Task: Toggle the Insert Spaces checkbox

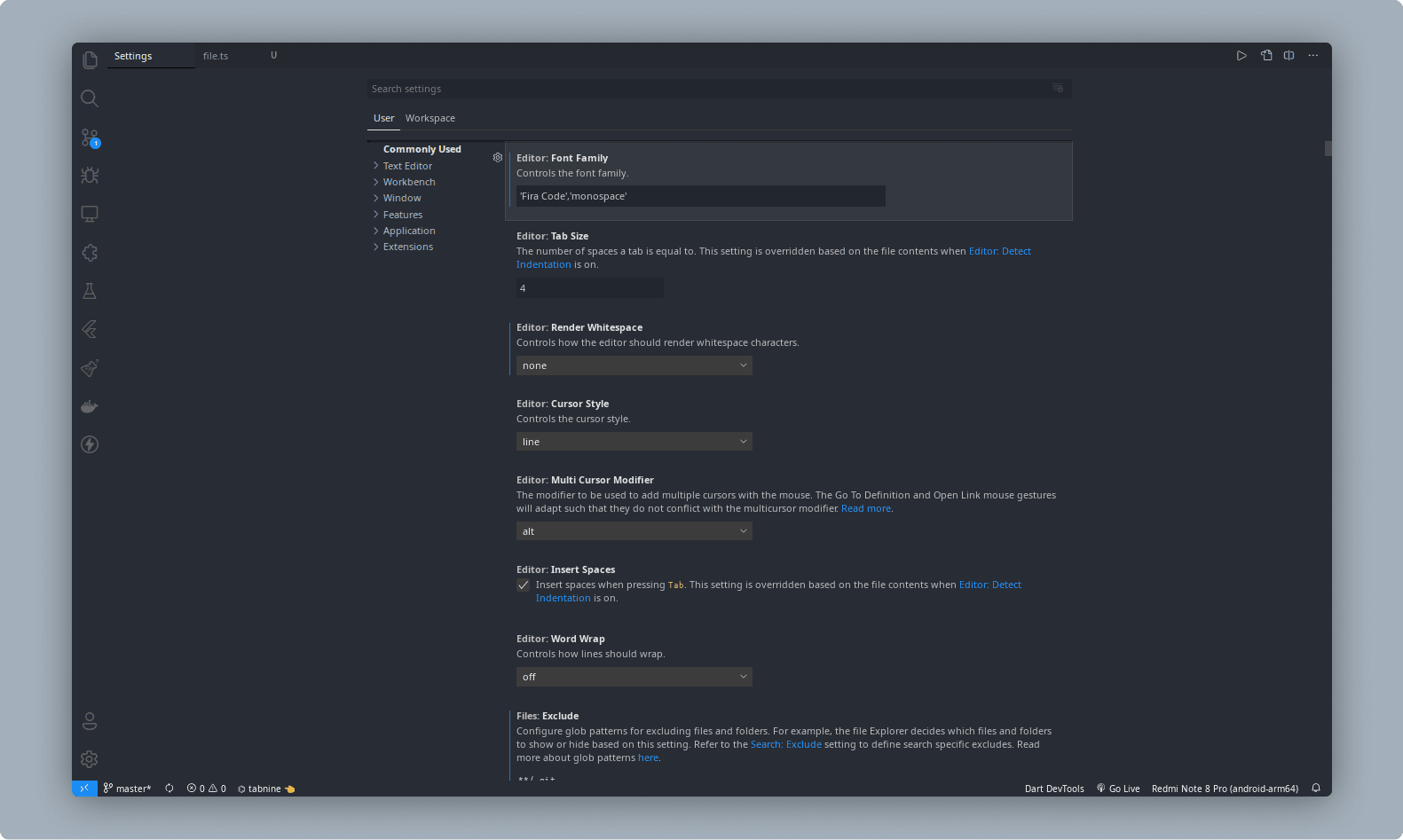Action: (x=524, y=585)
